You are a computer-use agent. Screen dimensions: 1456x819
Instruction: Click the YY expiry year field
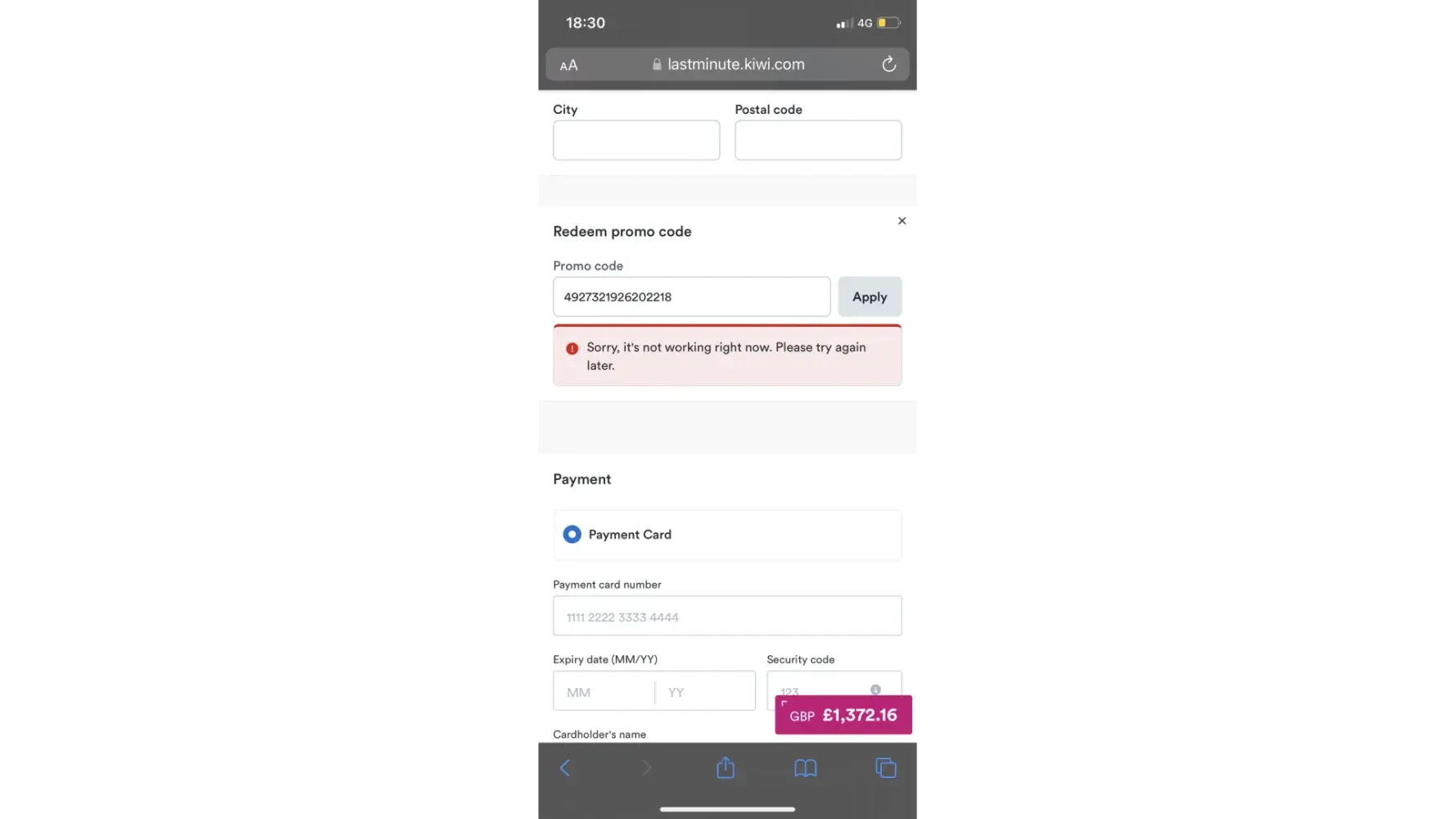click(x=705, y=691)
